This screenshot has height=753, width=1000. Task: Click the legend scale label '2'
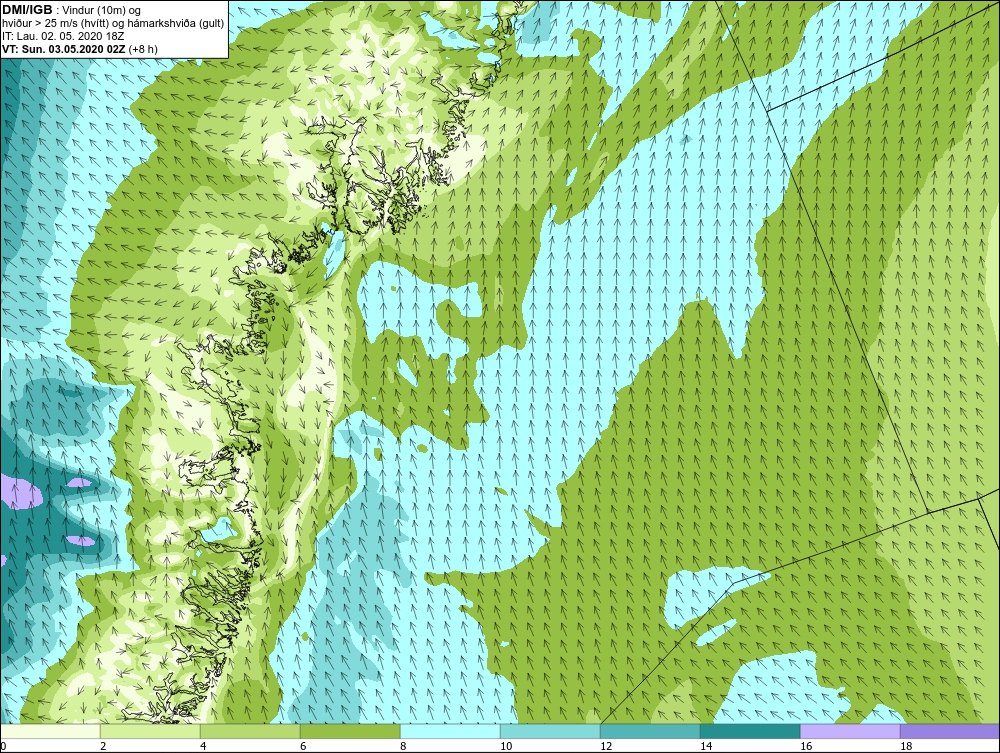pyautogui.click(x=103, y=746)
